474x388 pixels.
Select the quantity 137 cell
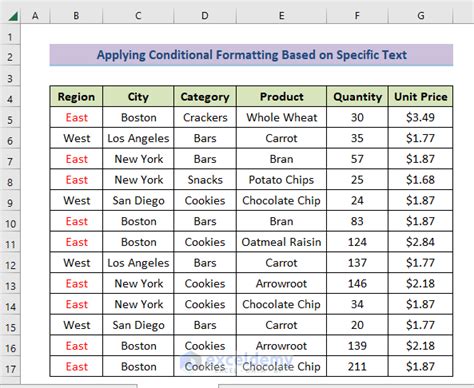357,263
